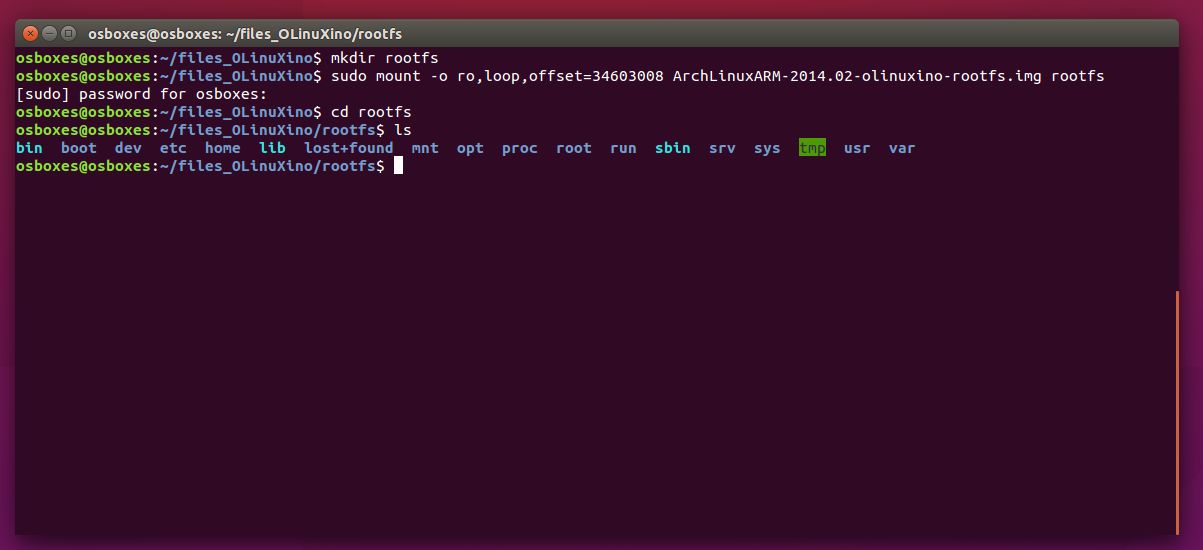This screenshot has width=1203, height=550.
Task: Click the 'run' directory name
Action: tap(623, 148)
